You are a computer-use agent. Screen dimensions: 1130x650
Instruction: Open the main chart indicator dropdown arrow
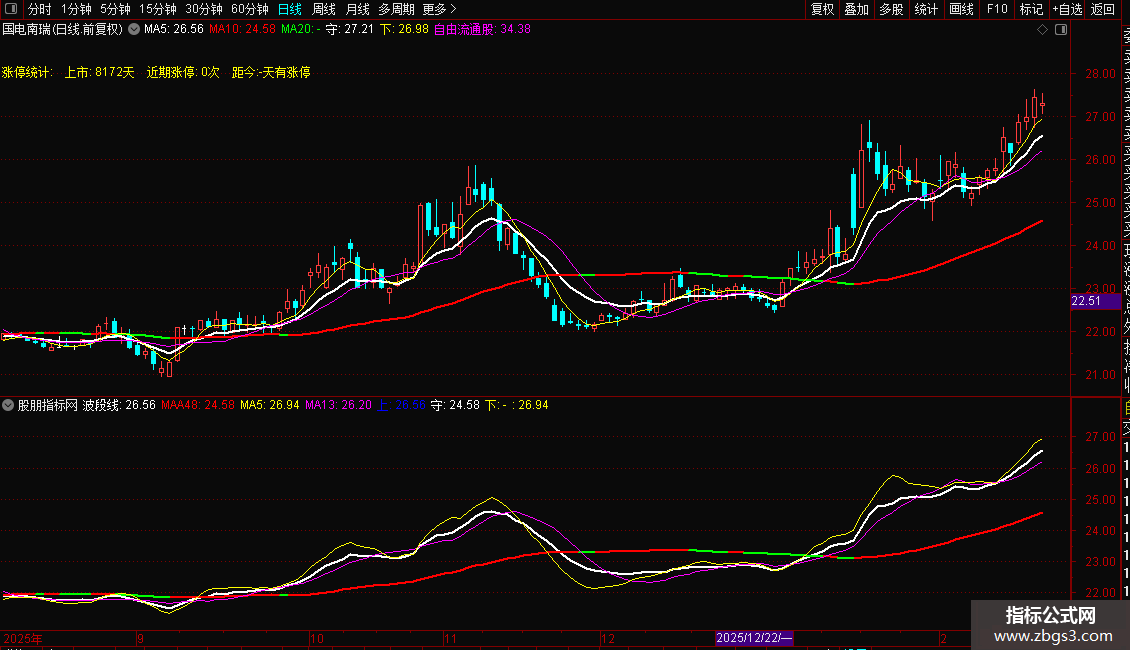coord(134,30)
